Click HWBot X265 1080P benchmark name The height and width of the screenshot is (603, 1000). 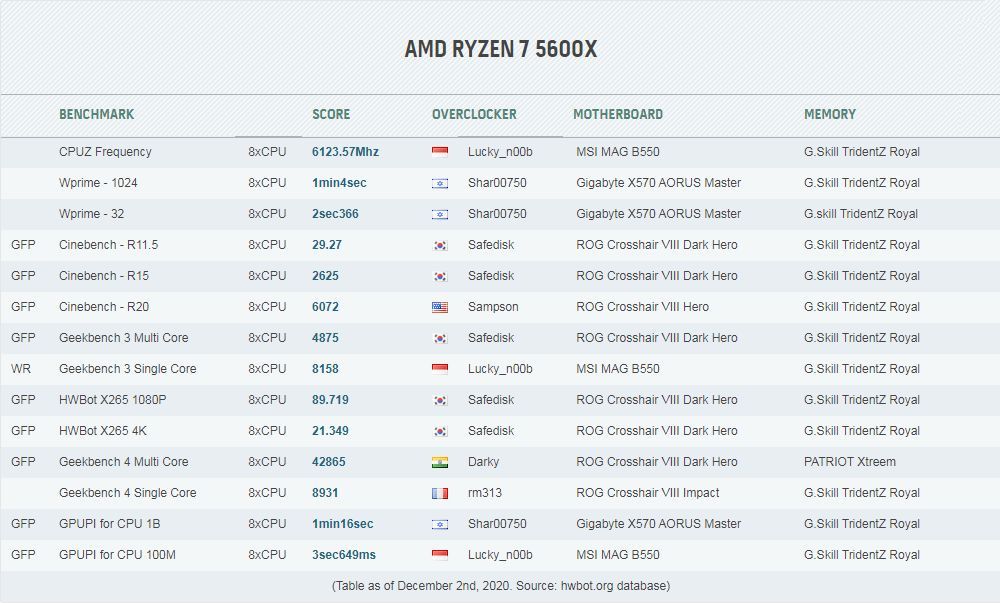pyautogui.click(x=112, y=400)
